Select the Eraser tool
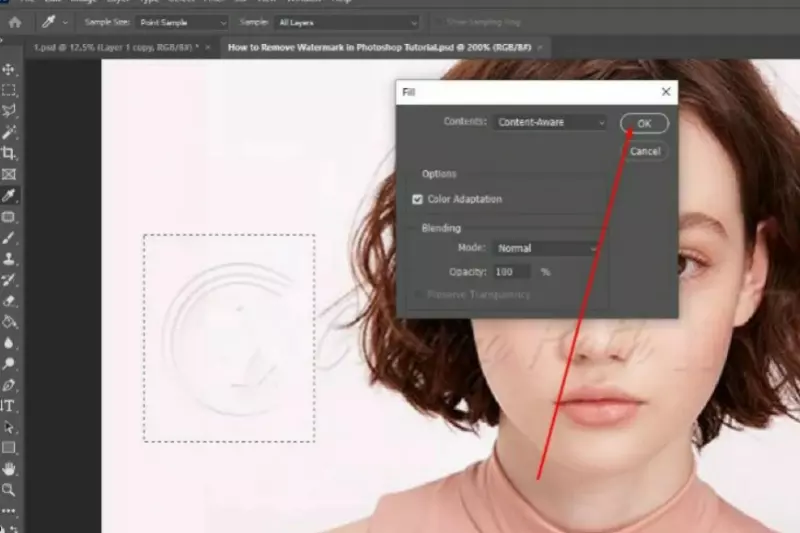This screenshot has height=533, width=800. click(9, 301)
